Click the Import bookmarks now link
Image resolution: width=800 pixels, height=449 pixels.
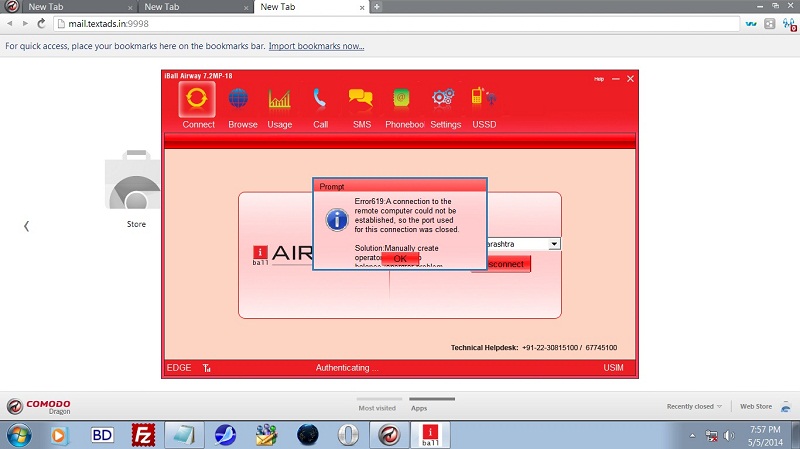(x=316, y=46)
